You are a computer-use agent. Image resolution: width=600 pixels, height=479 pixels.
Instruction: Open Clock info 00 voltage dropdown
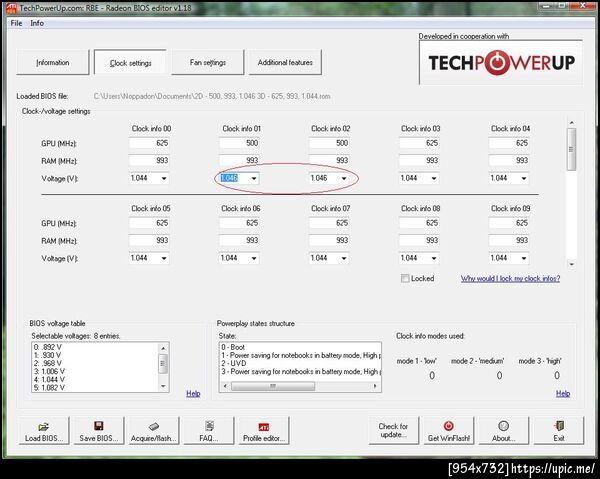pyautogui.click(x=163, y=178)
